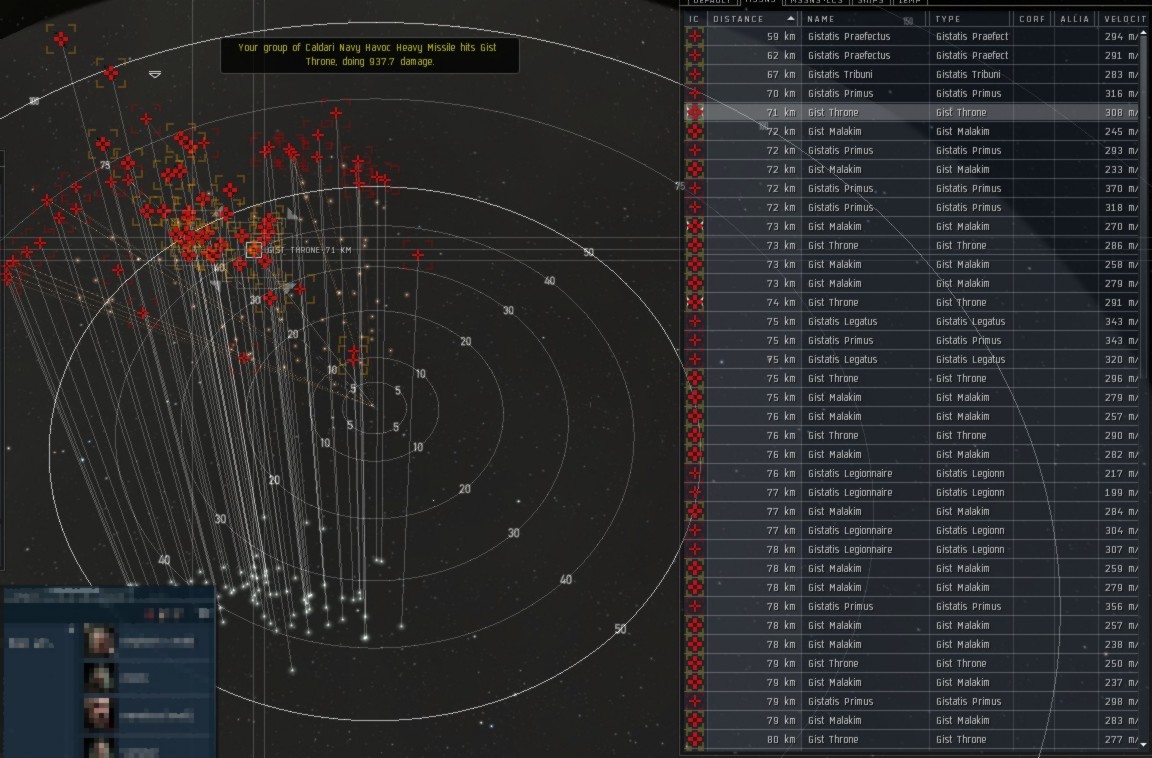Select icon of Gistatis Primus moving 293 m/s
This screenshot has height=758, width=1152.
click(x=694, y=150)
